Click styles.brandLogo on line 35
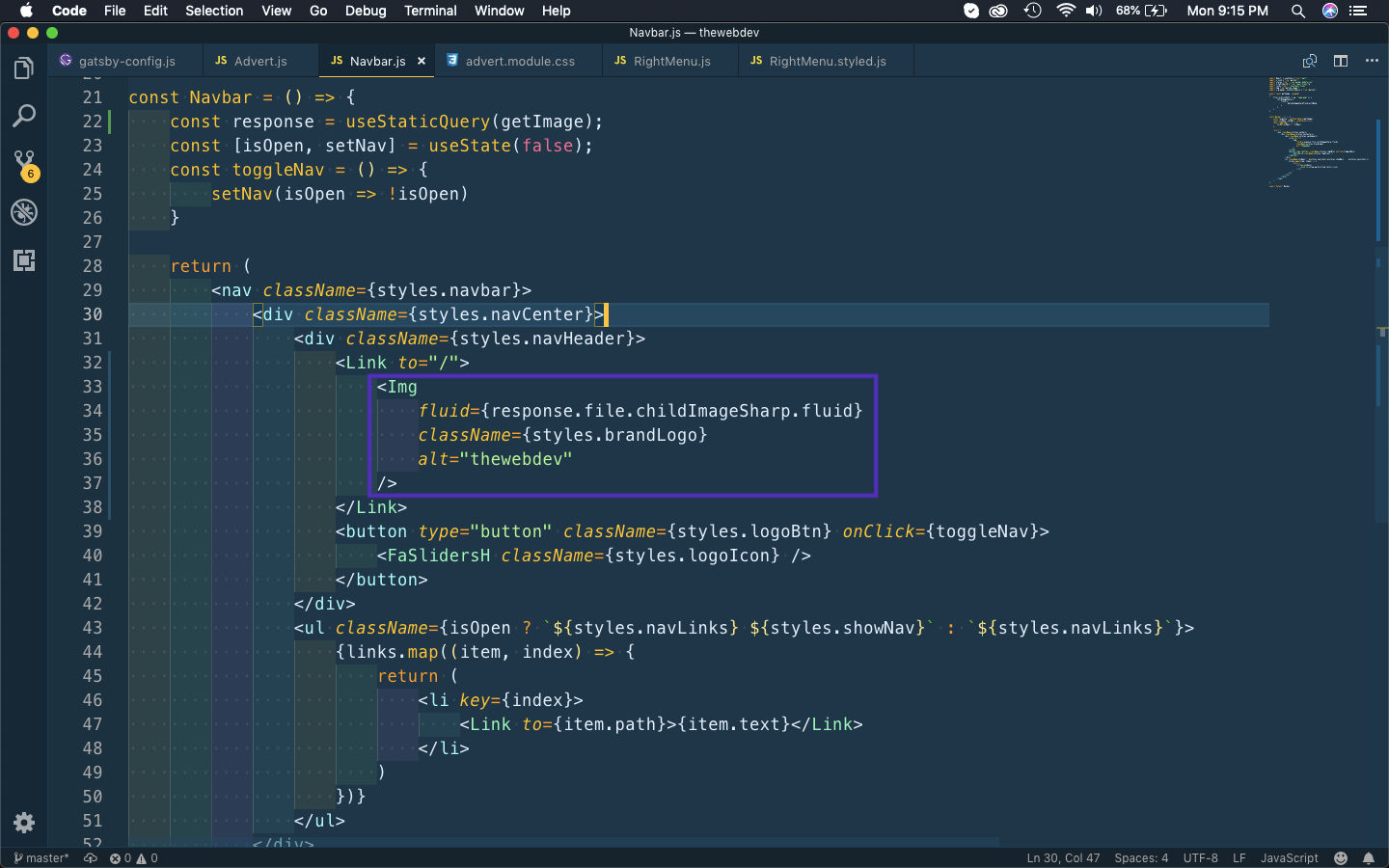The height and width of the screenshot is (868, 1389). click(614, 435)
